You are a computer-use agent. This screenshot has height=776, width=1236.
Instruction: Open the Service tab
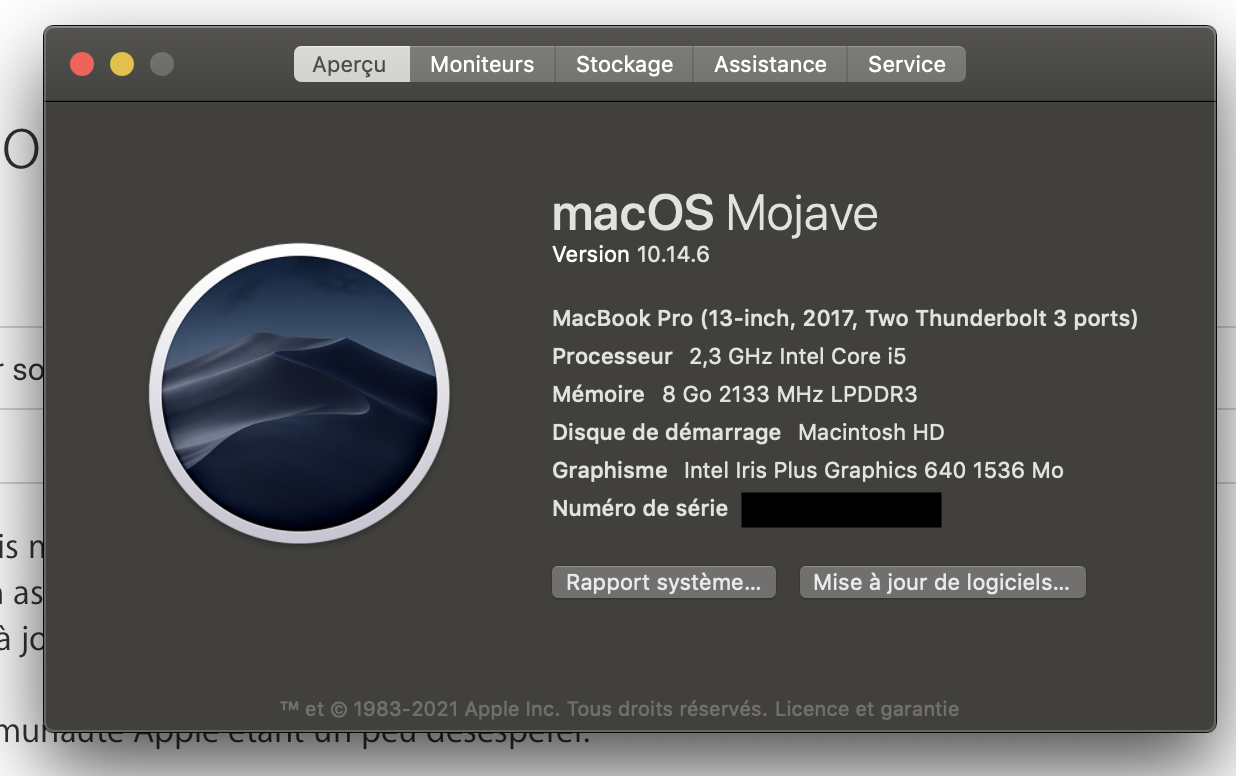(906, 64)
